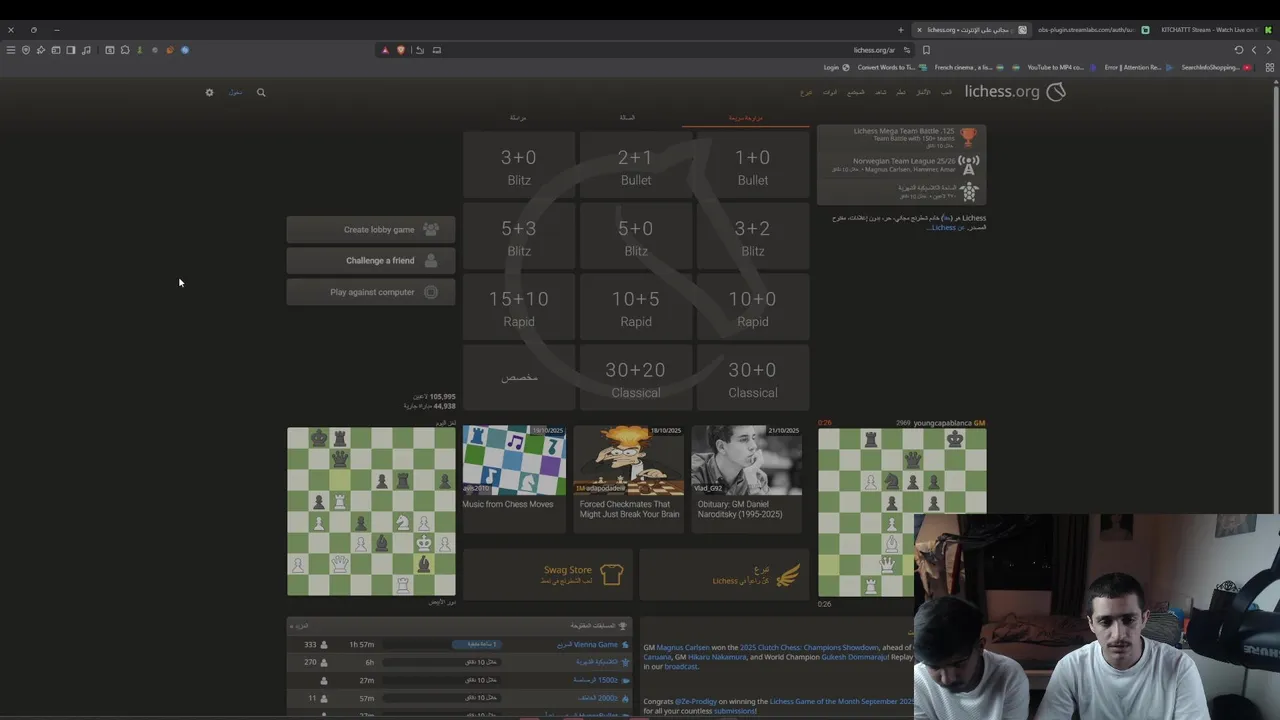Click the Lichess donate wings banner
The image size is (1280, 720).
[x=724, y=574]
